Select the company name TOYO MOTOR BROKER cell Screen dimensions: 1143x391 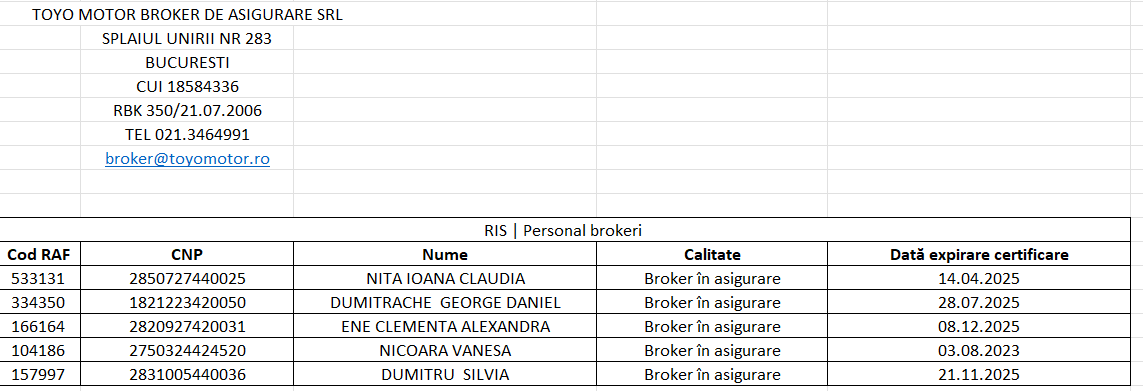pos(187,15)
